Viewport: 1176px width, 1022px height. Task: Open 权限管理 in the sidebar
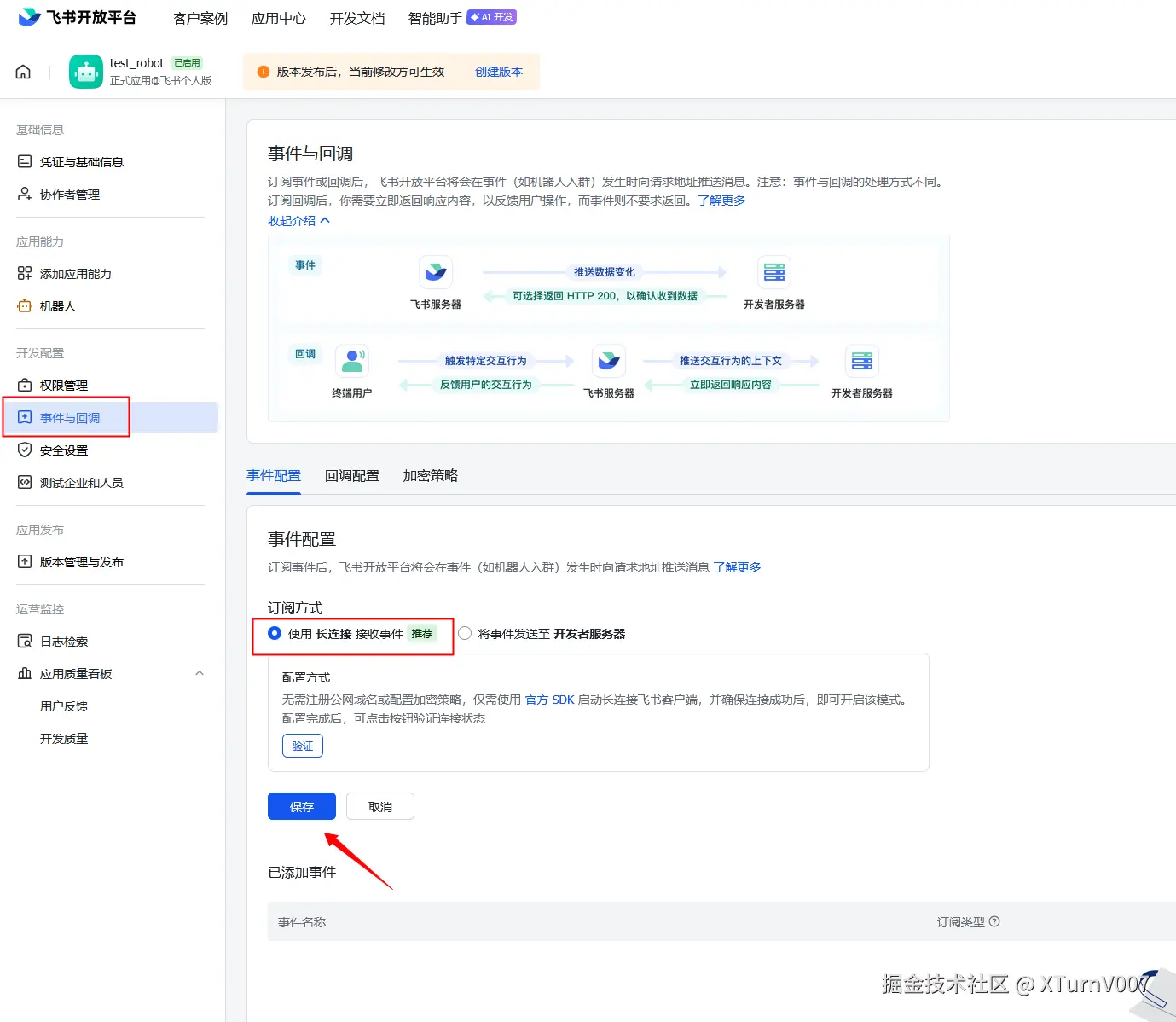(x=63, y=385)
